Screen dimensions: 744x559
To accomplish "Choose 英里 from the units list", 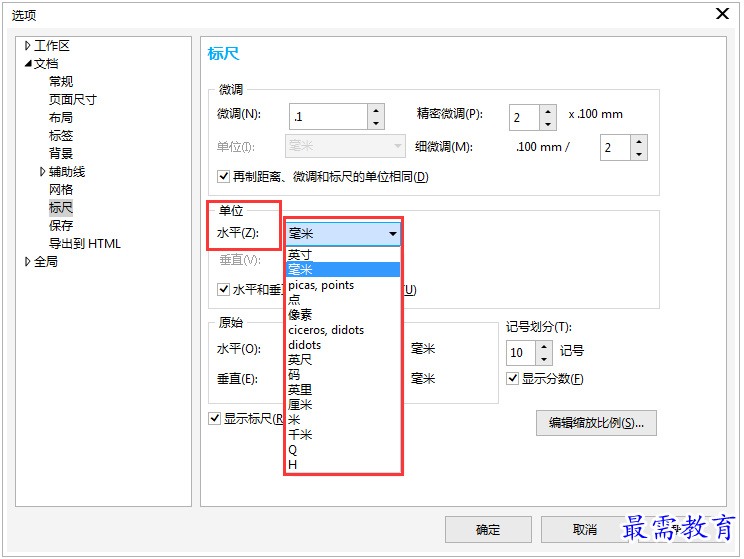I will coord(343,390).
